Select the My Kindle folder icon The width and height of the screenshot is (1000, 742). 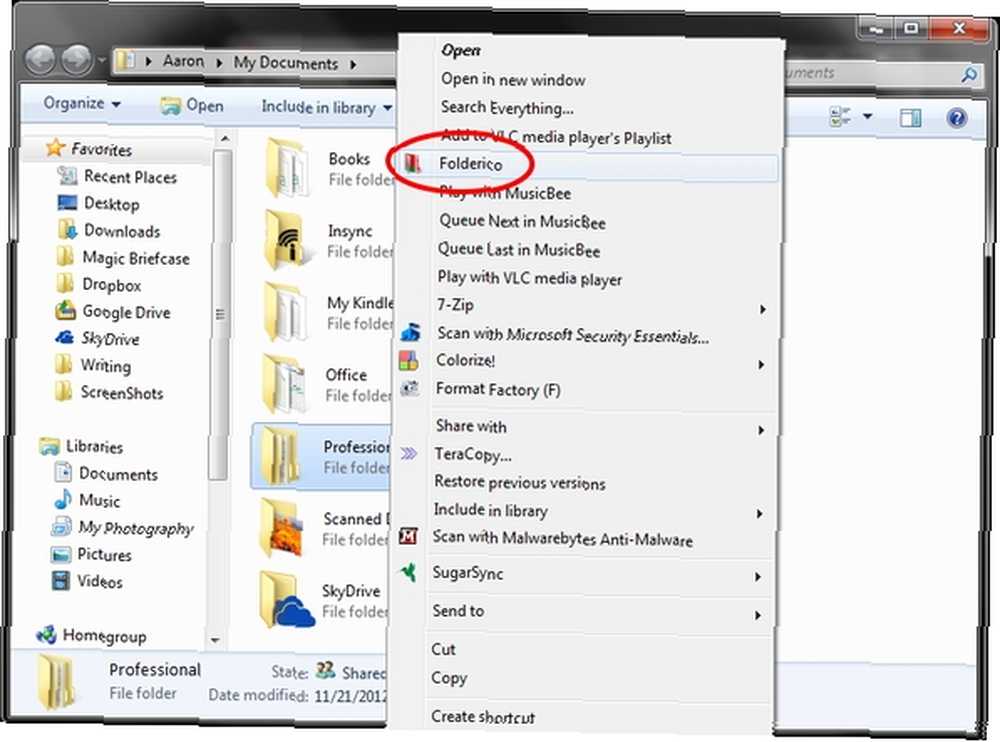285,312
